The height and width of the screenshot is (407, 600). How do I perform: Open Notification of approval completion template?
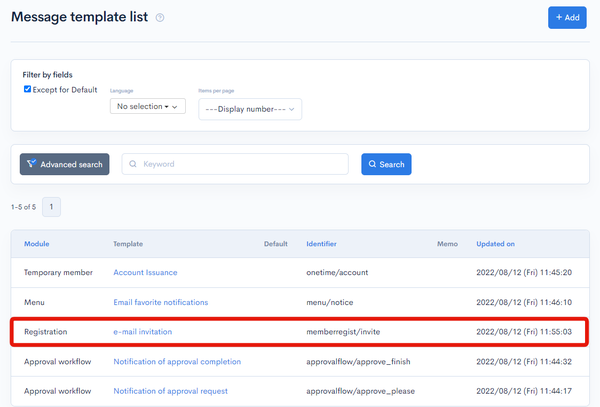[177, 362]
